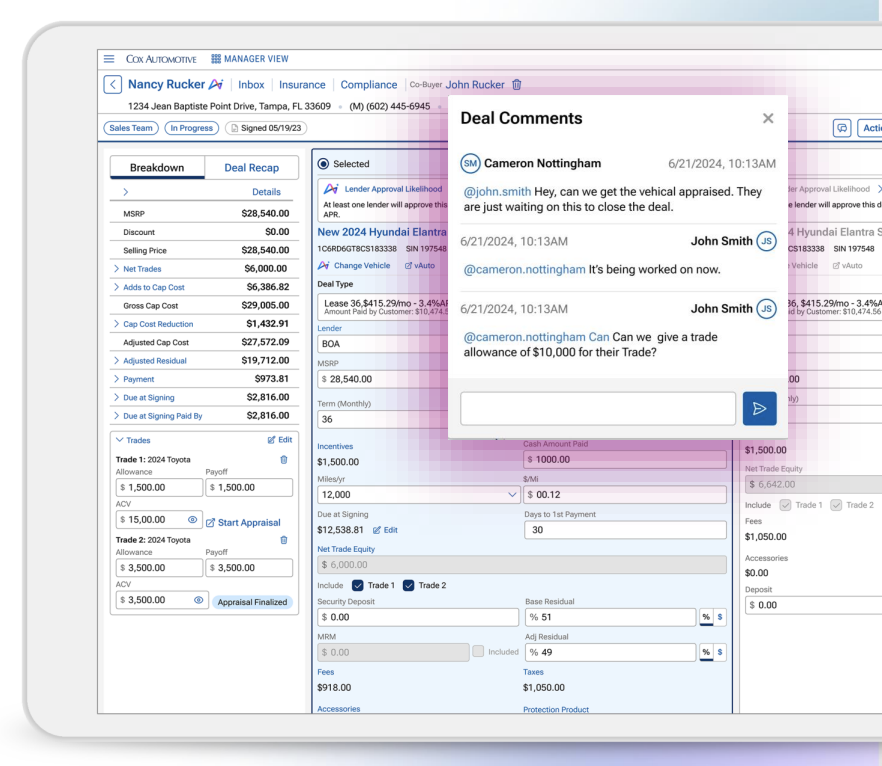Expand Adds to Cap Cost row
The image size is (882, 766).
point(116,287)
